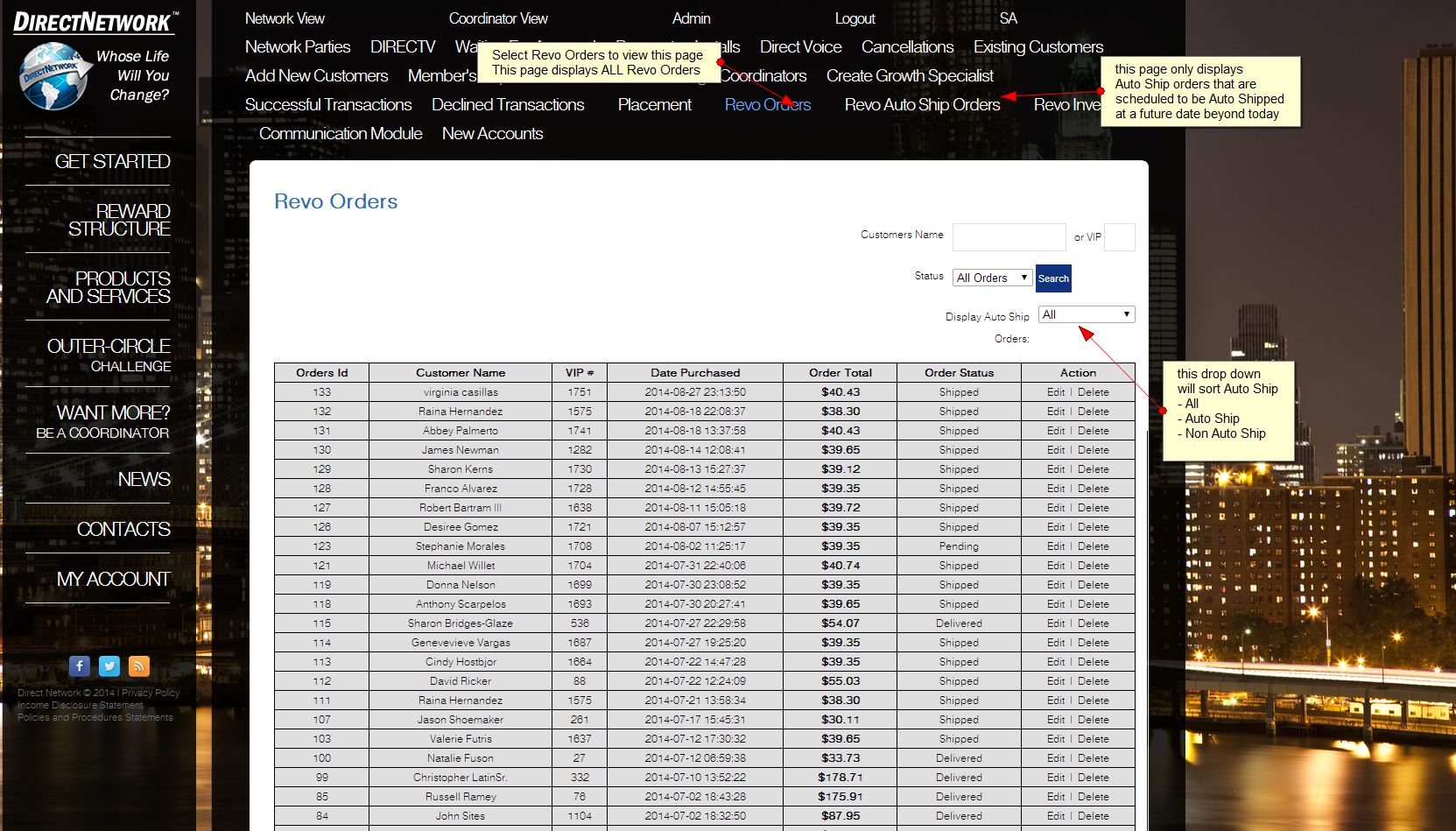Open Create Growth Specialist page

(x=910, y=76)
